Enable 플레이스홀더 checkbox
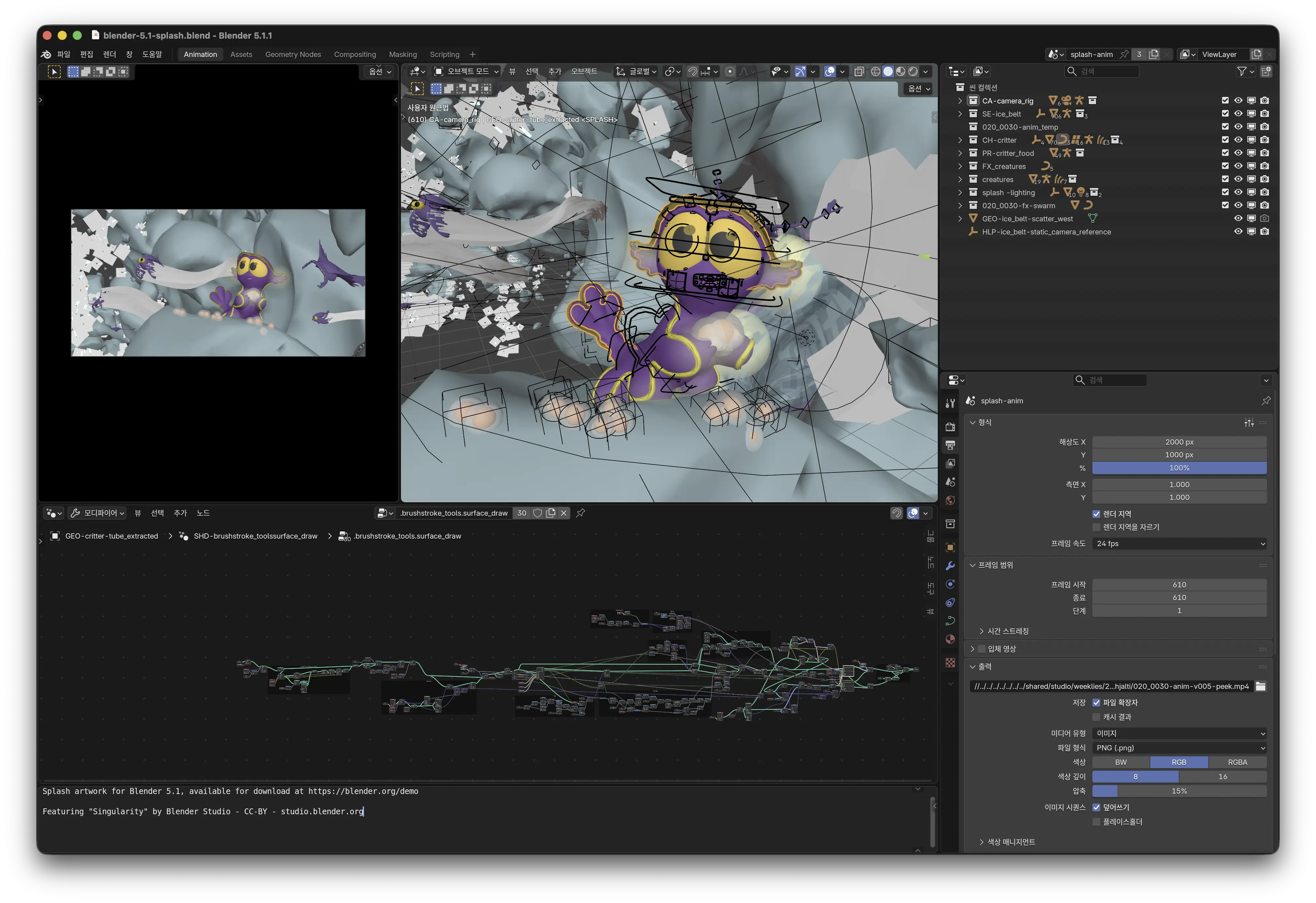Screen dimensions: 1316x903 [x=1096, y=822]
